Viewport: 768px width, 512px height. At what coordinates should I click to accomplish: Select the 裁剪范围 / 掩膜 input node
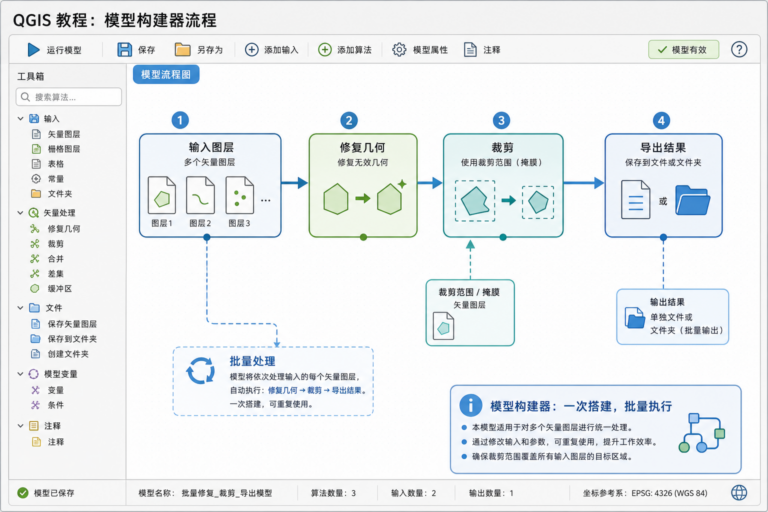tap(470, 313)
